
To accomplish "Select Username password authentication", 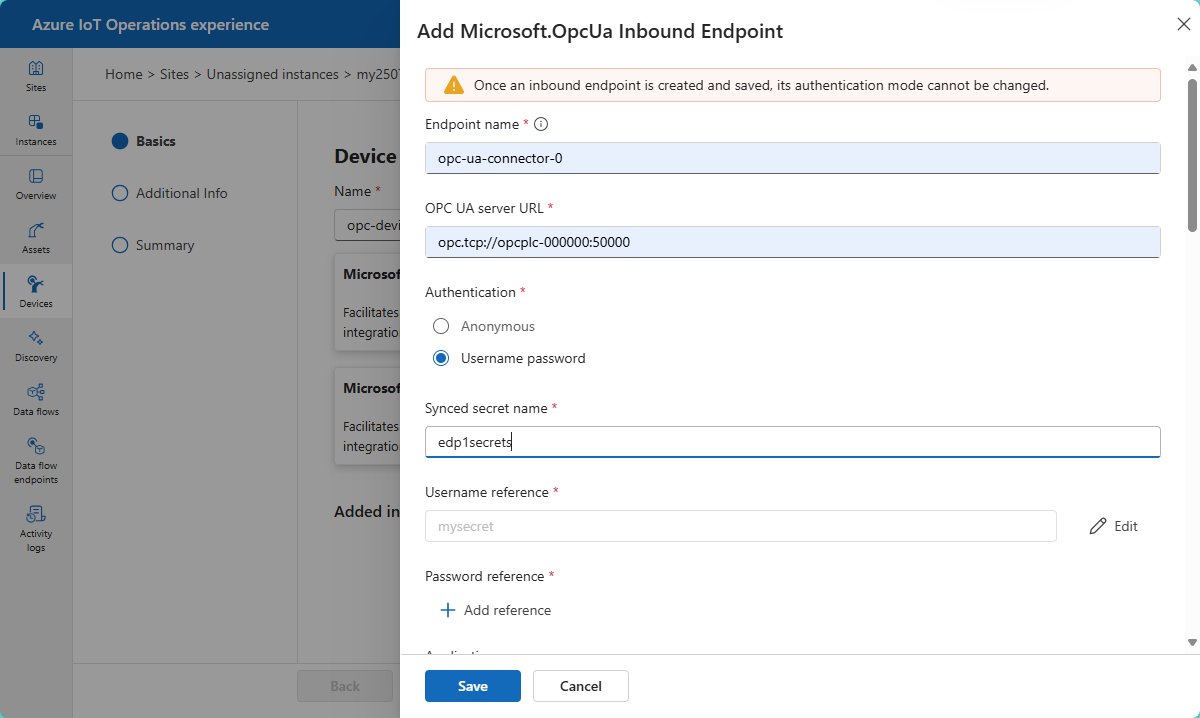I will click(441, 358).
